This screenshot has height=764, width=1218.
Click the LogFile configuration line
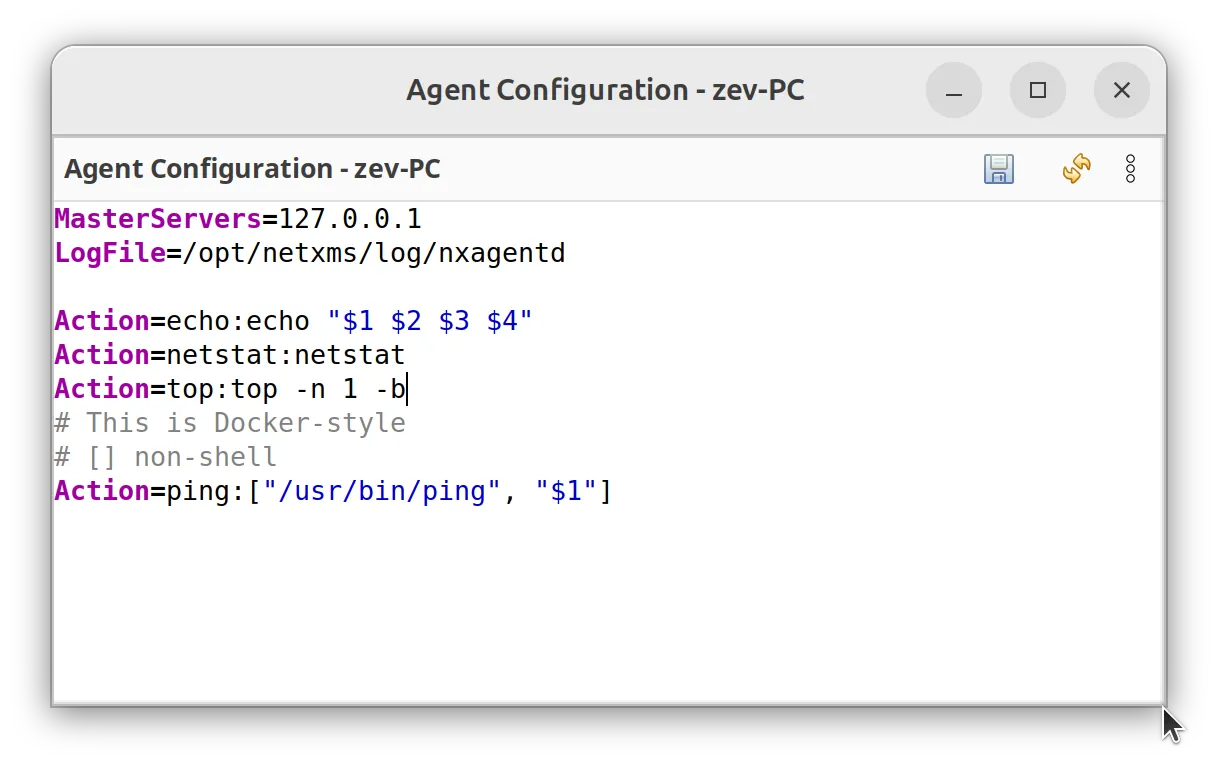click(x=310, y=252)
